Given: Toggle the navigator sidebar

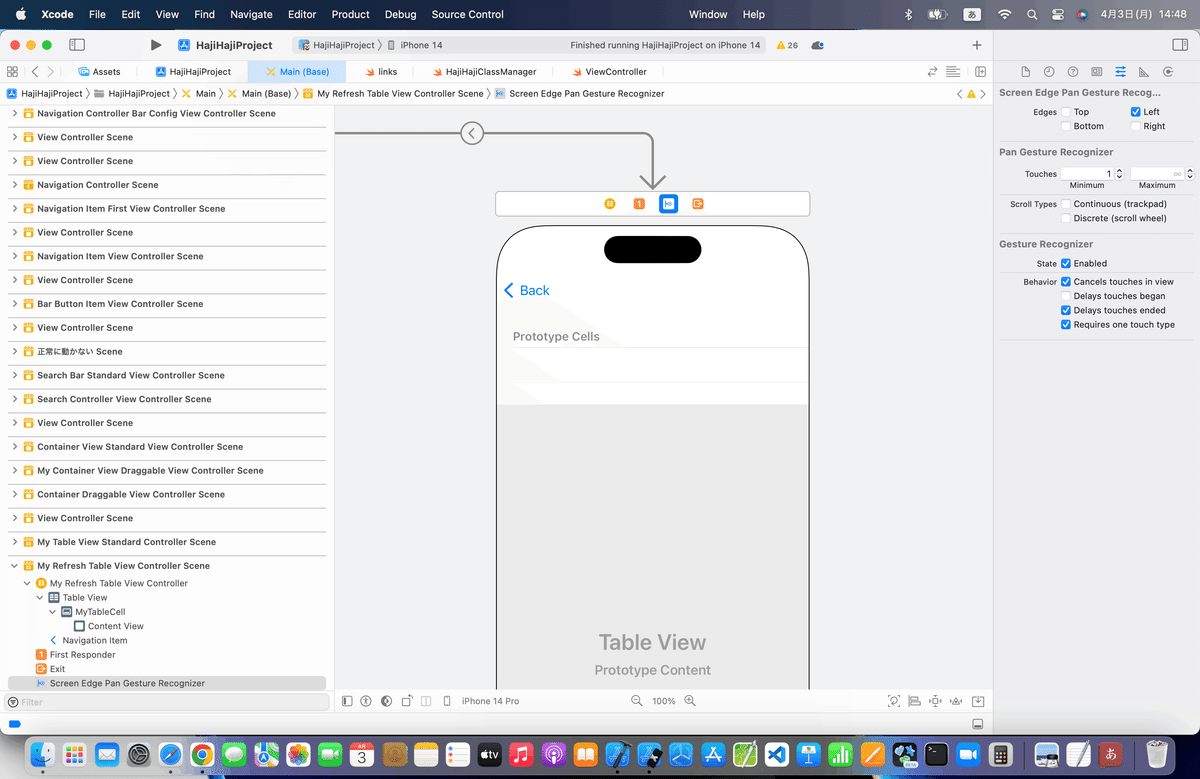Looking at the screenshot, I should point(77,45).
